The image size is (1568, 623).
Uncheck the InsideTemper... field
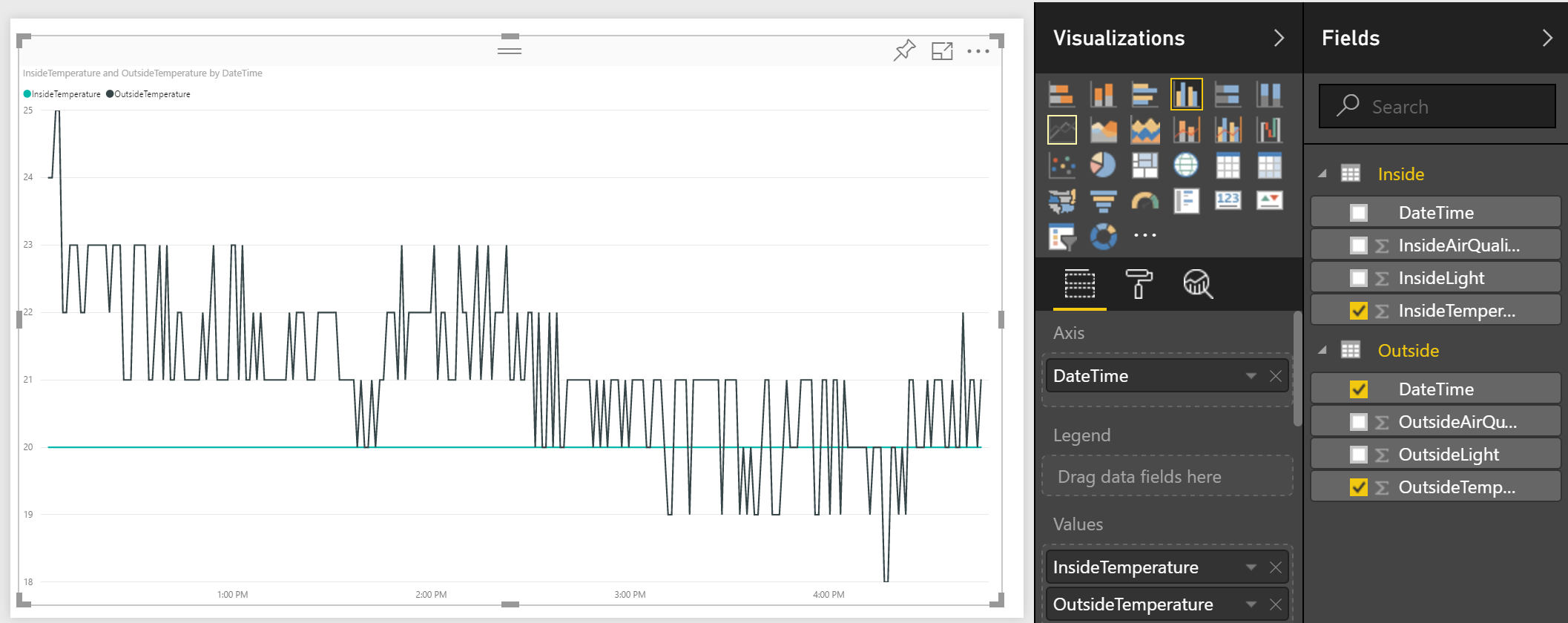pyautogui.click(x=1359, y=311)
